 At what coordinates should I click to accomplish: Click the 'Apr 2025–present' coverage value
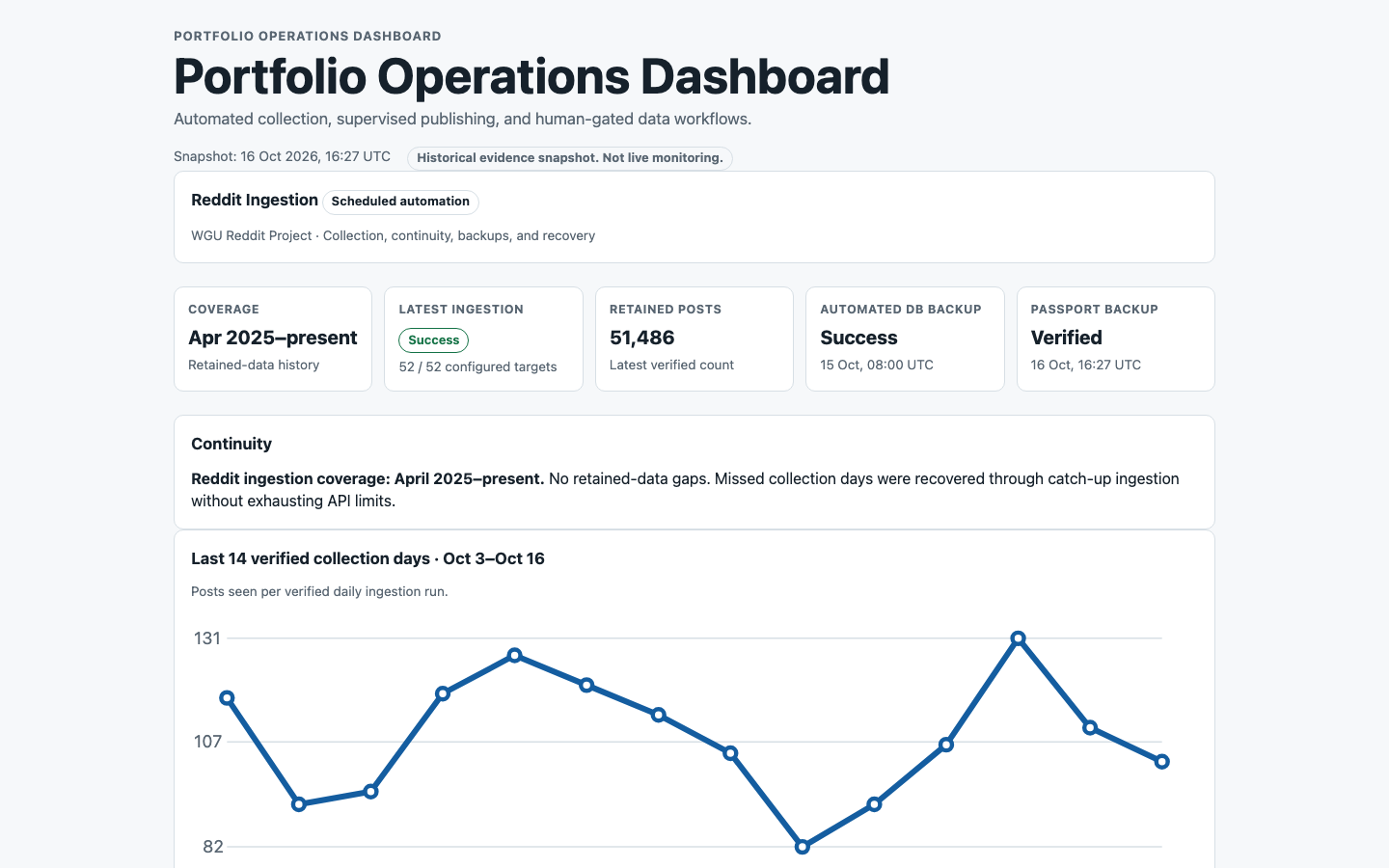point(273,338)
